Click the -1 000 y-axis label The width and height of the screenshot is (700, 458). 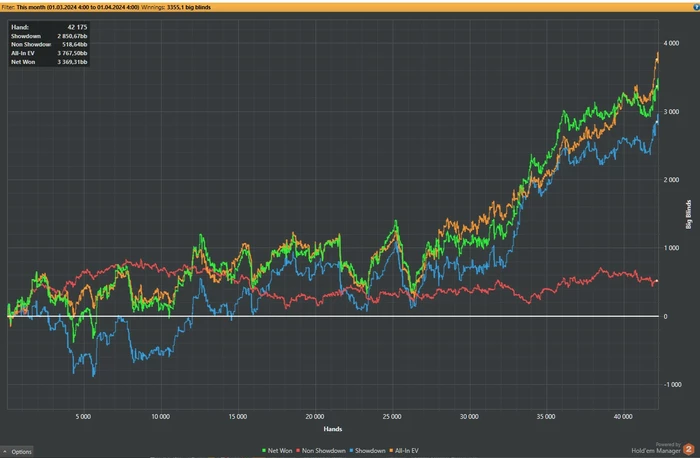672,385
